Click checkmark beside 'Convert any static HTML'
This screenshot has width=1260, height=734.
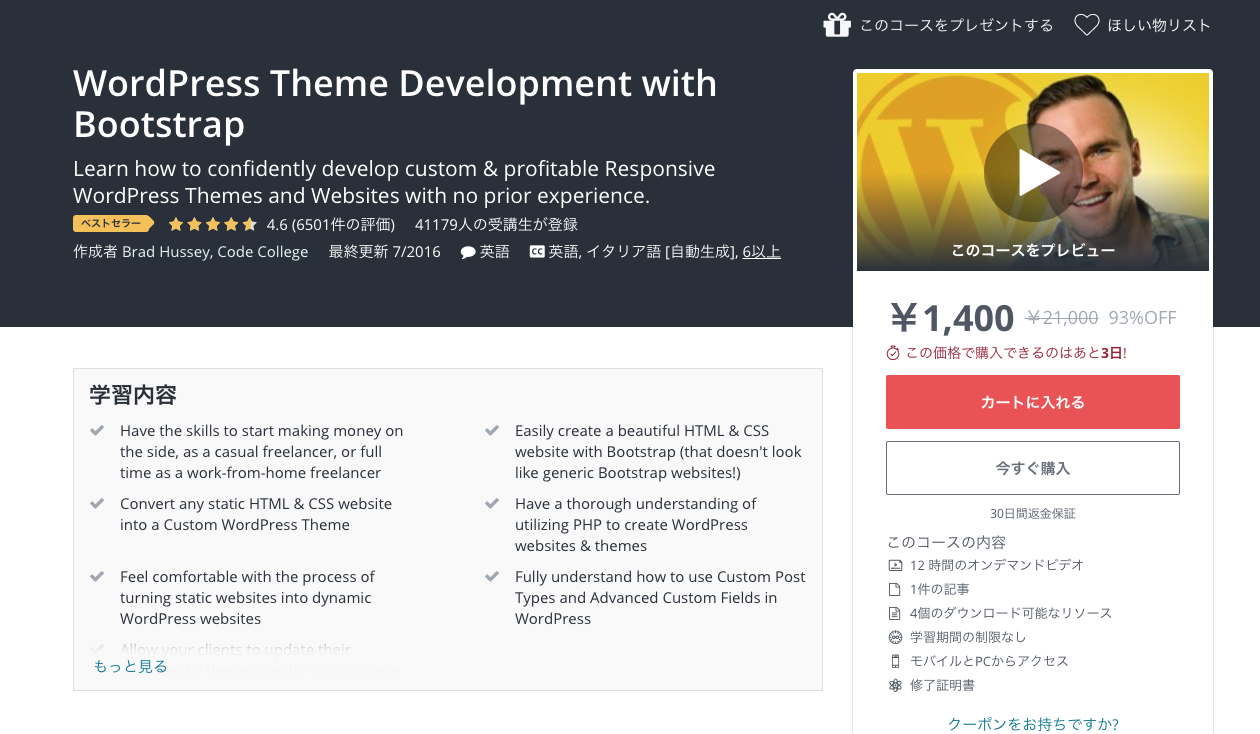click(97, 504)
